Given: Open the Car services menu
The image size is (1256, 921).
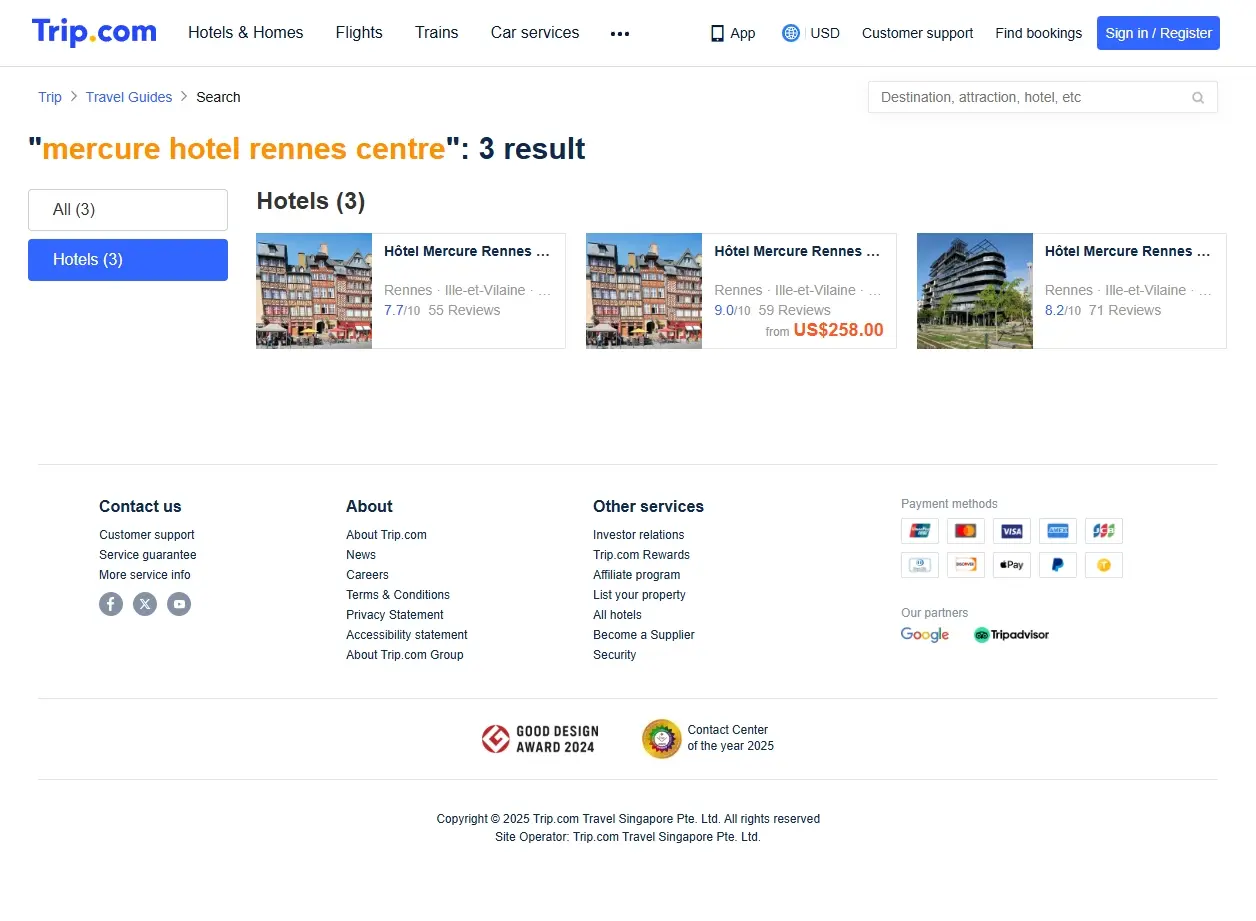Looking at the screenshot, I should [x=535, y=33].
